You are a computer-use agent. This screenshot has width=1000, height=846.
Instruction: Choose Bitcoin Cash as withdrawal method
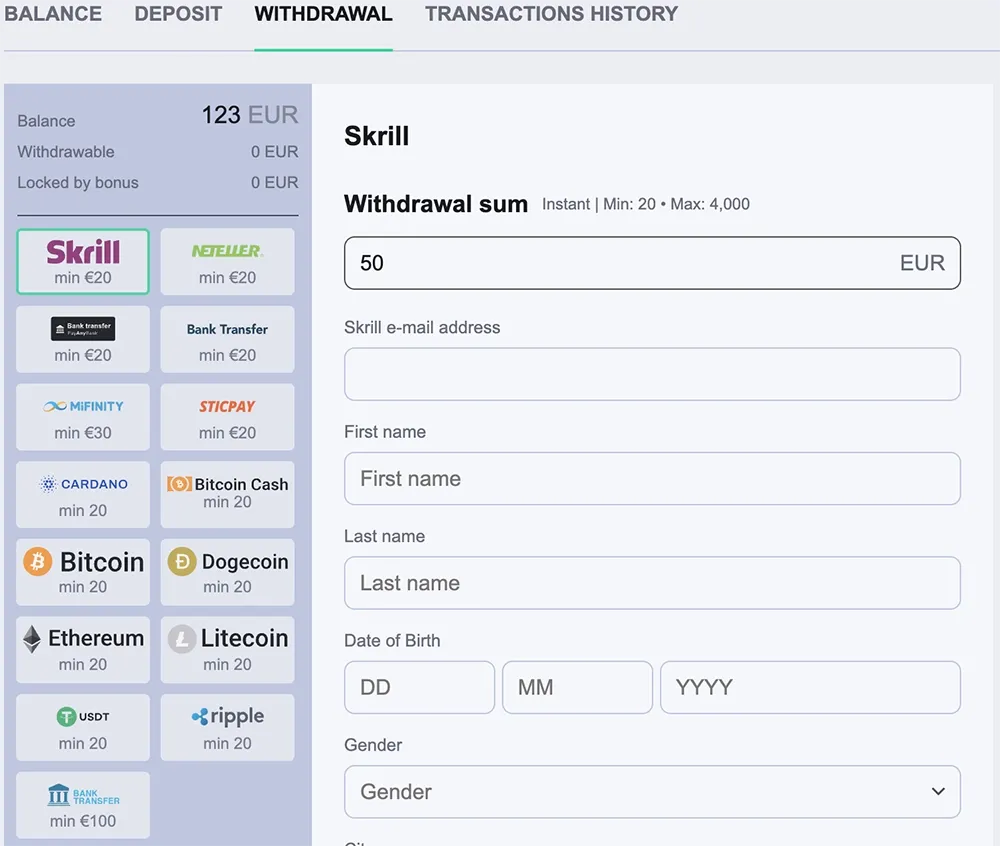click(227, 495)
